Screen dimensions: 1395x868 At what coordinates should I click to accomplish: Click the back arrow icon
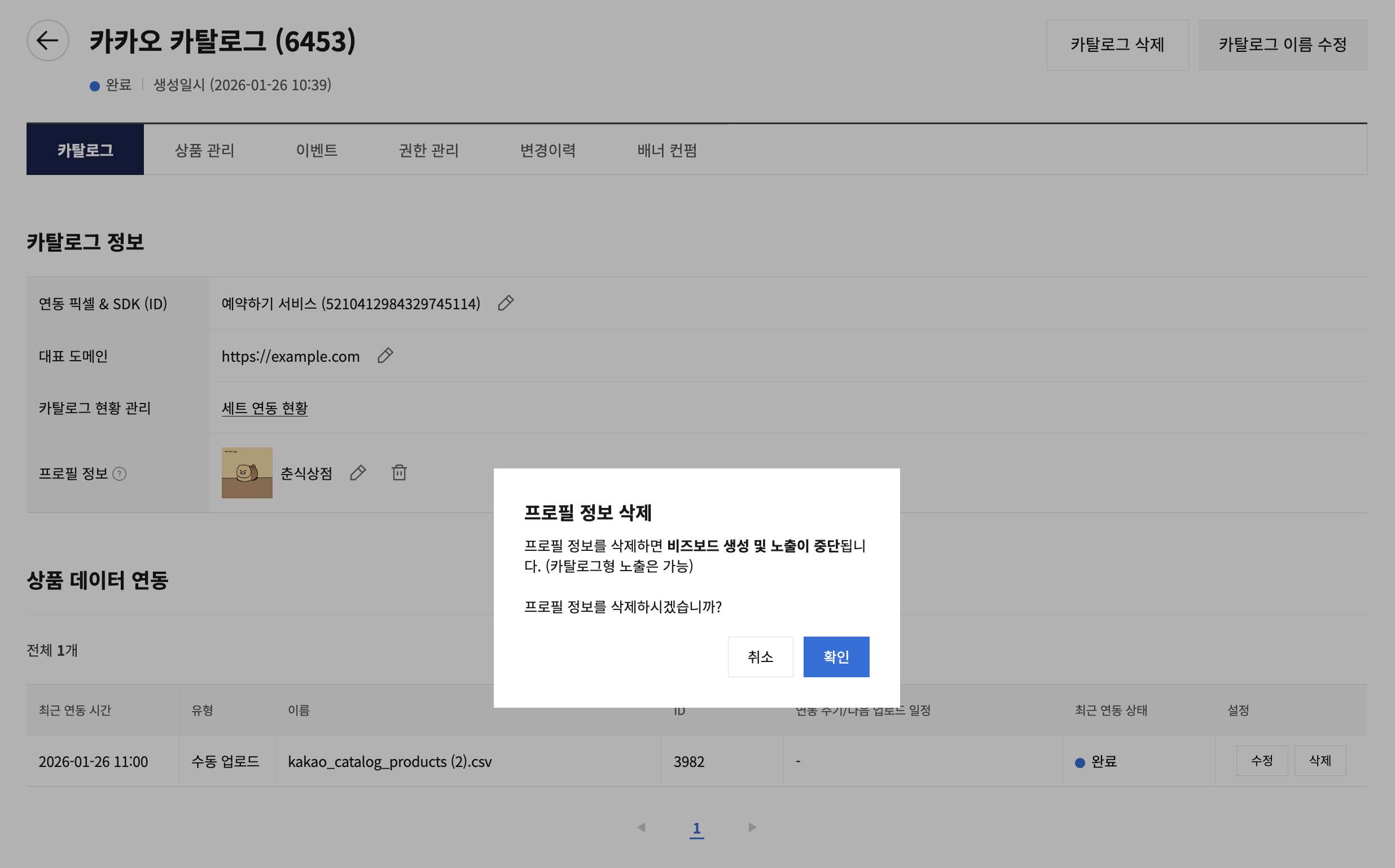click(x=47, y=40)
